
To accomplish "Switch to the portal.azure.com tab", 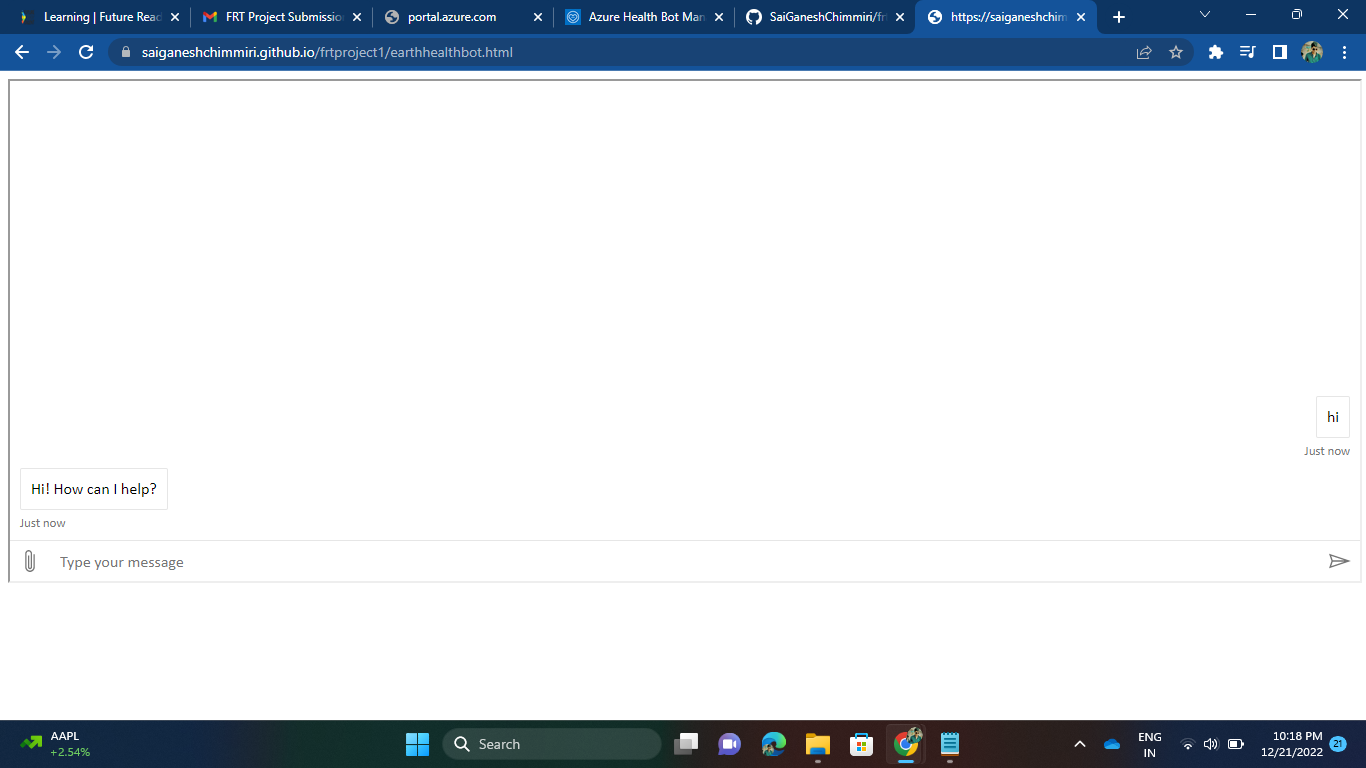I will [461, 17].
